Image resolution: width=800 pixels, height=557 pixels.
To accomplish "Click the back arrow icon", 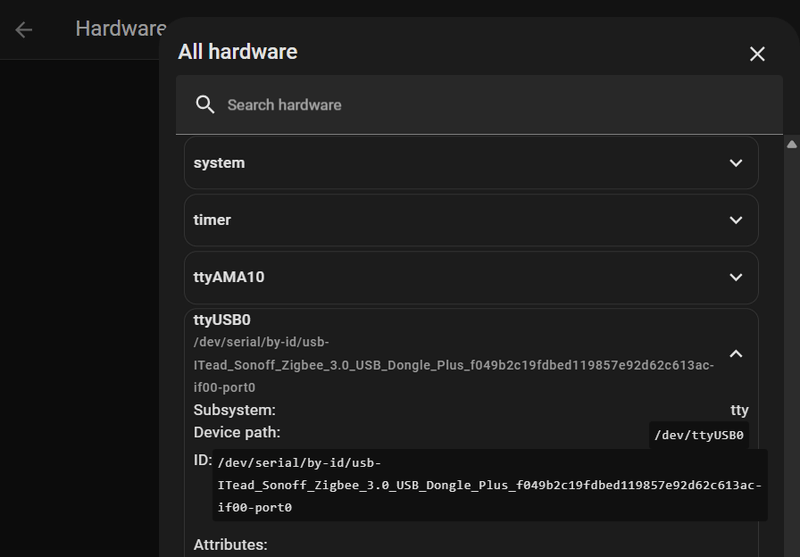I will [24, 29].
